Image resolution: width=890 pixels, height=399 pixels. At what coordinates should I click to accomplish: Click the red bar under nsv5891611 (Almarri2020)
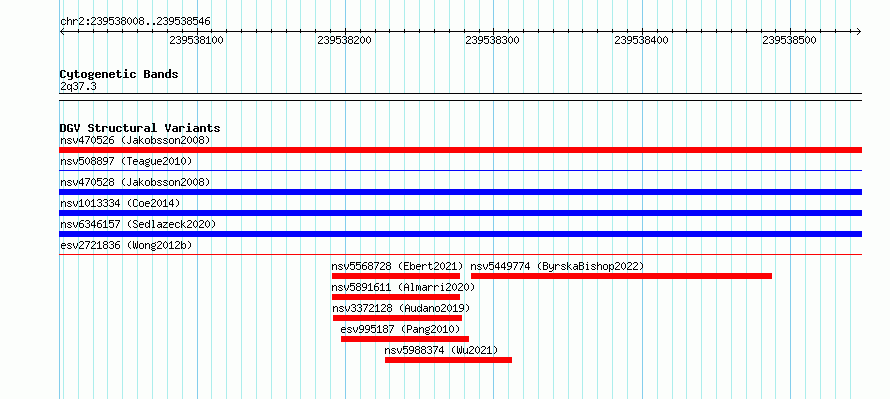point(396,297)
